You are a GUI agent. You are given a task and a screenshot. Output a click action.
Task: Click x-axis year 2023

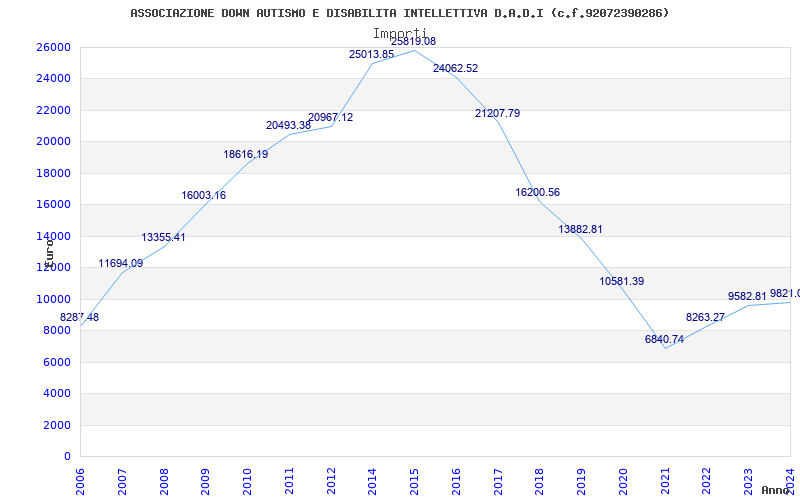(x=748, y=482)
